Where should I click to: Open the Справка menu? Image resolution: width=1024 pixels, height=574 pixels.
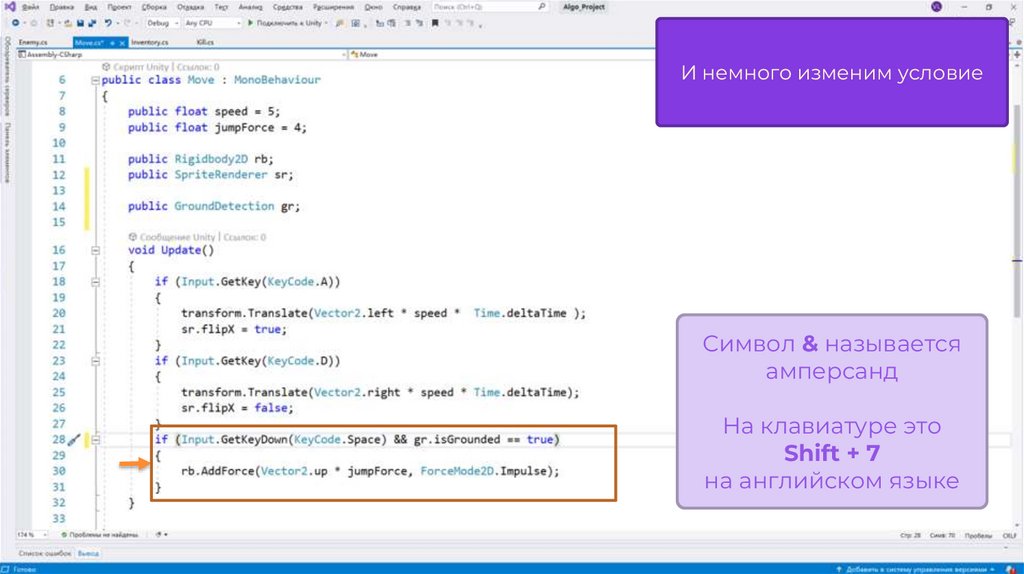pos(407,7)
